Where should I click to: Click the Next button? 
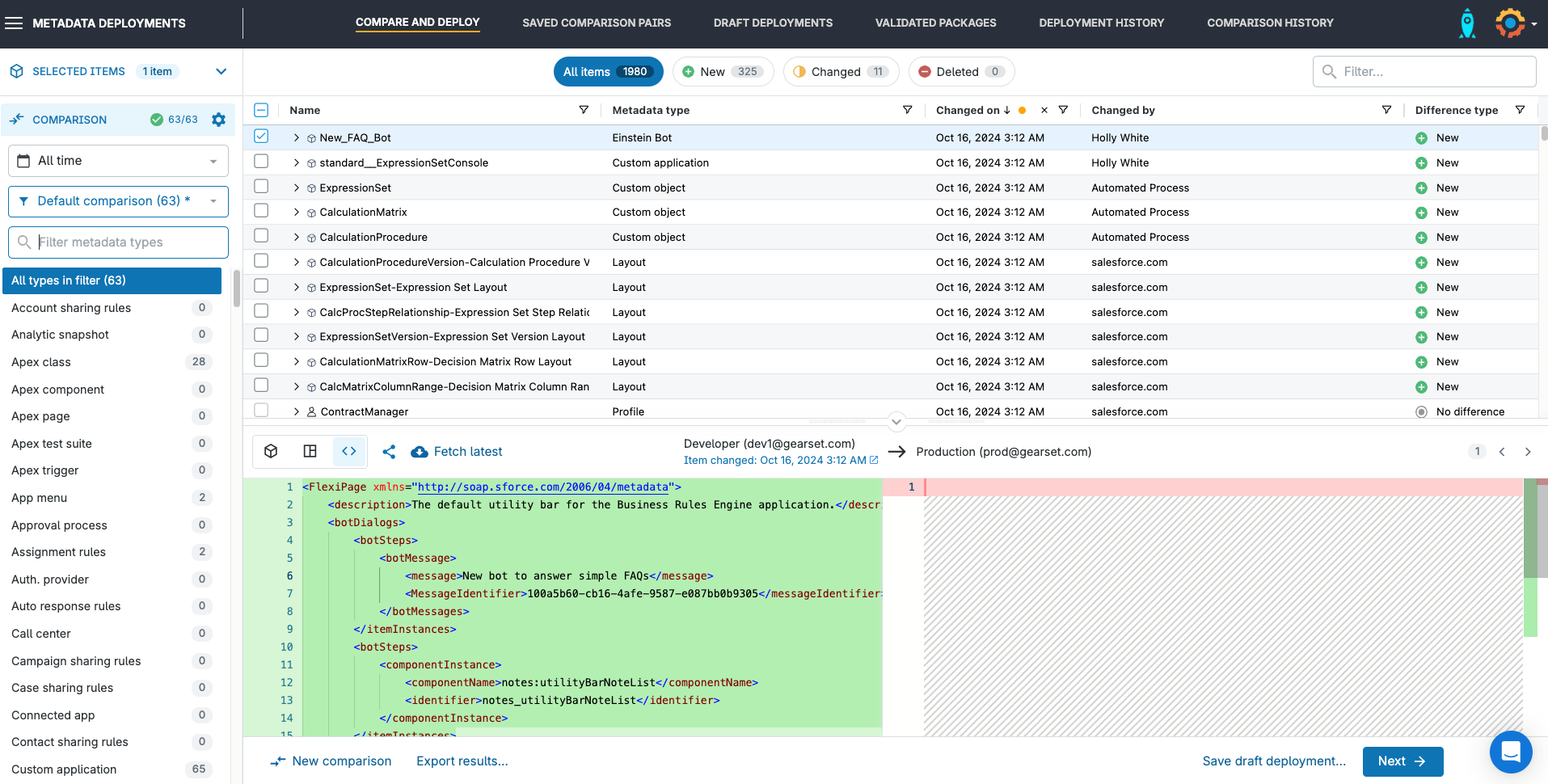tap(1402, 761)
